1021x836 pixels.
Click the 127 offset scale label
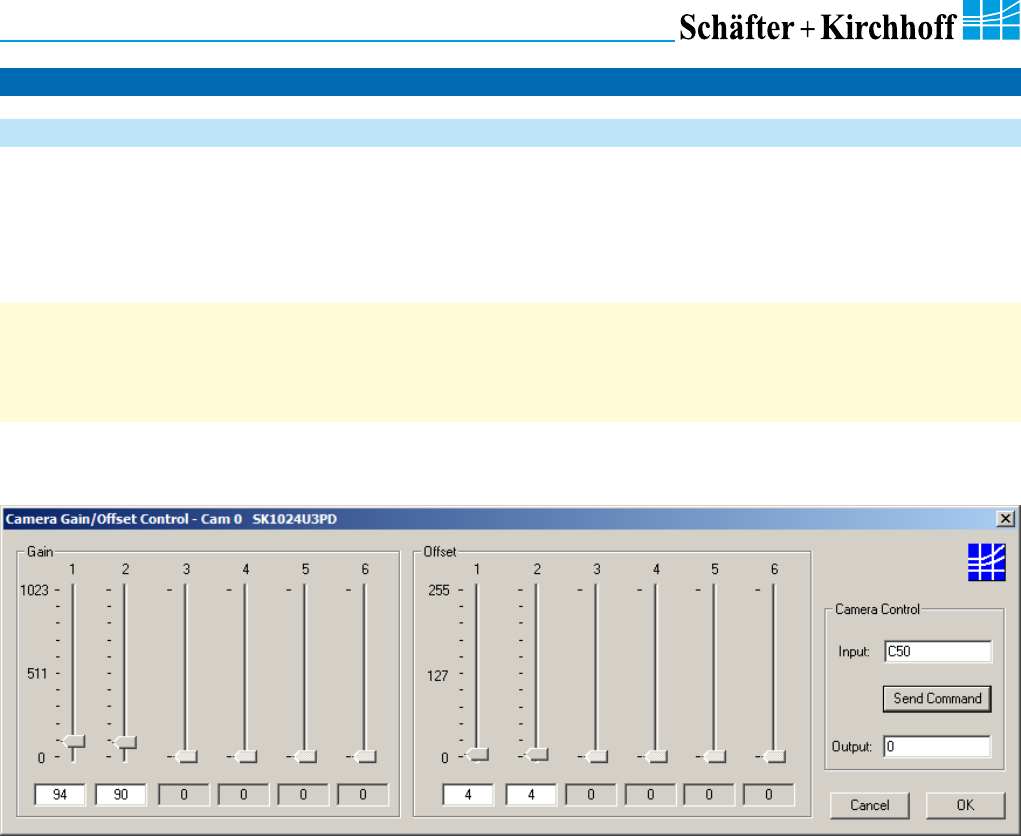(x=438, y=676)
